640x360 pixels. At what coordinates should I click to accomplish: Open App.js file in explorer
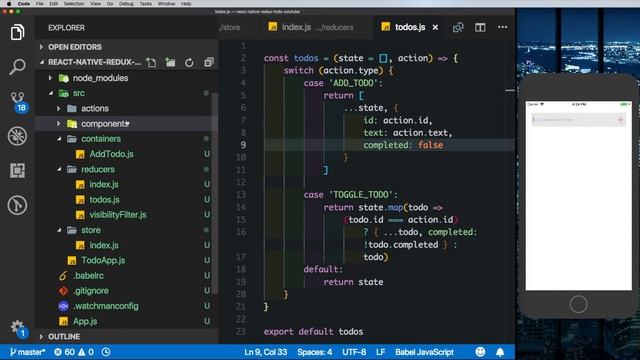[x=85, y=321]
